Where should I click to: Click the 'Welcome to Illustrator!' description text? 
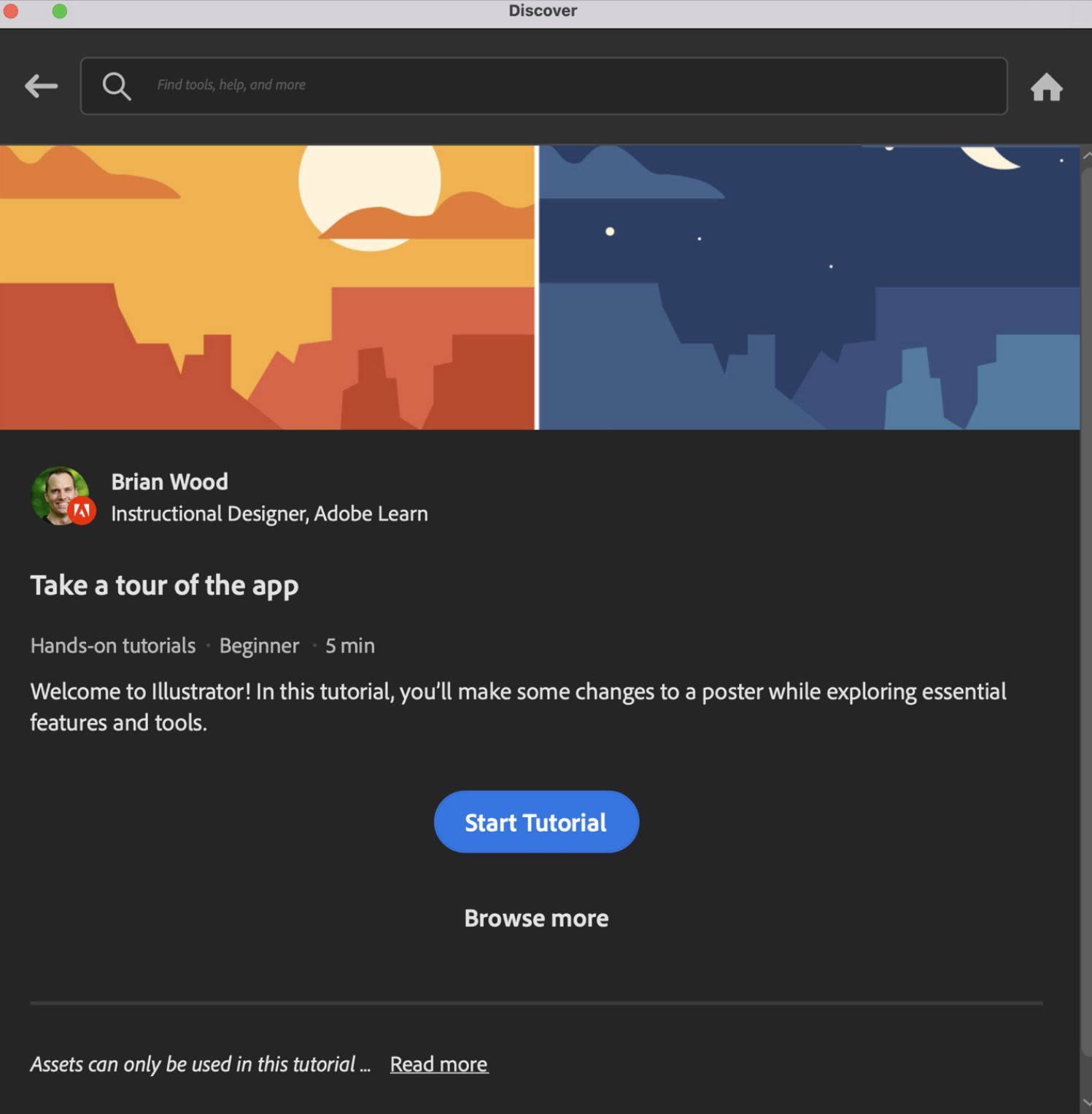click(x=518, y=707)
